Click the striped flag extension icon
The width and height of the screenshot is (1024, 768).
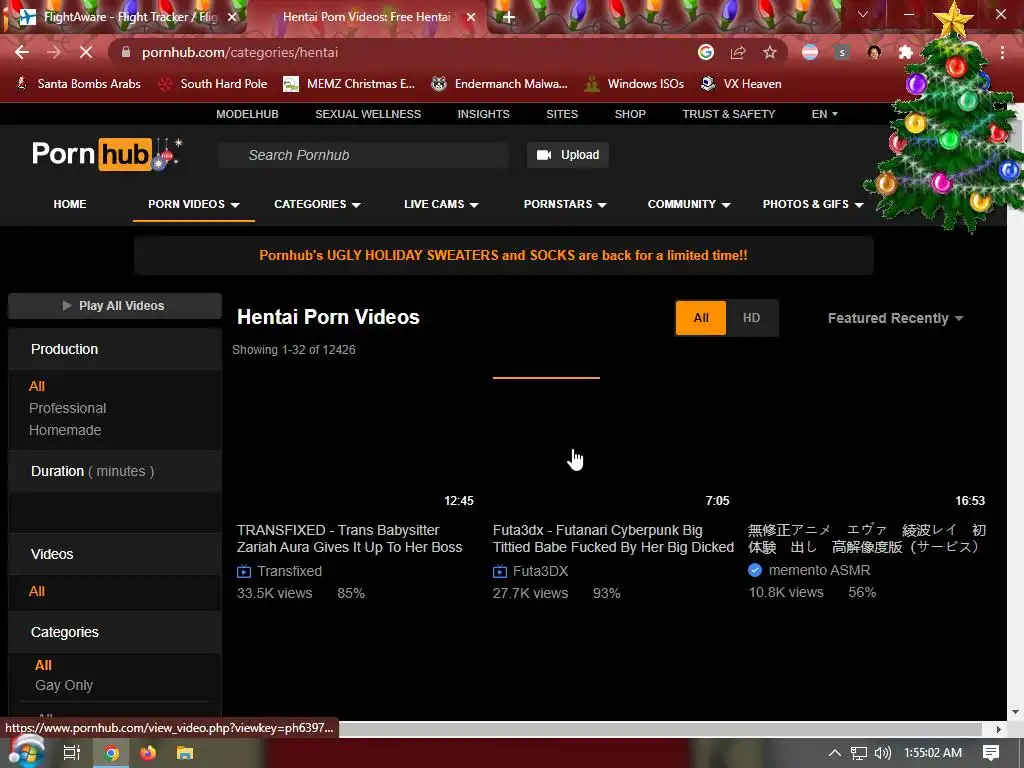(810, 52)
